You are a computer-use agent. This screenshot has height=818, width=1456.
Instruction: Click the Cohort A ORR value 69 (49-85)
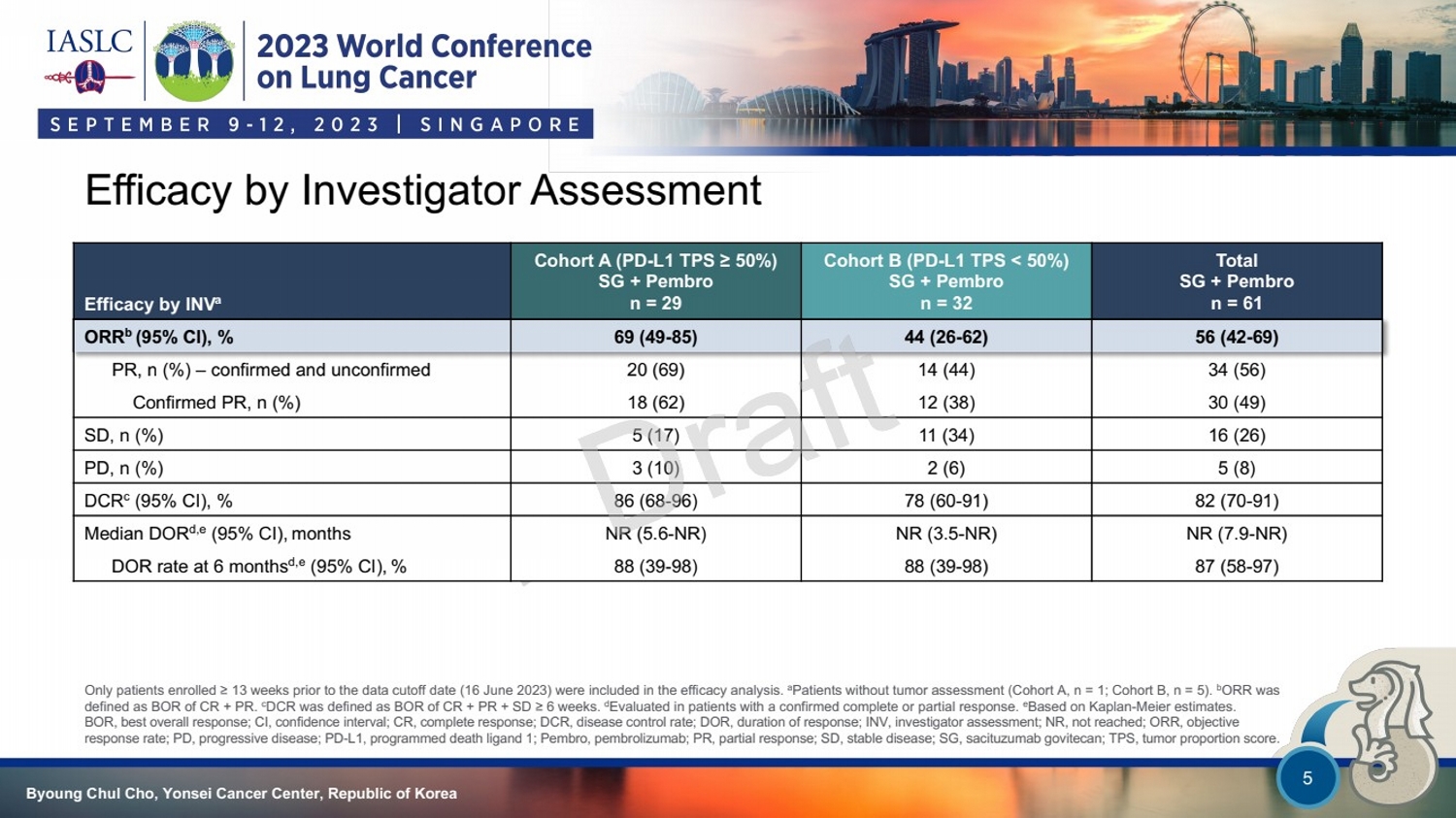coord(655,338)
